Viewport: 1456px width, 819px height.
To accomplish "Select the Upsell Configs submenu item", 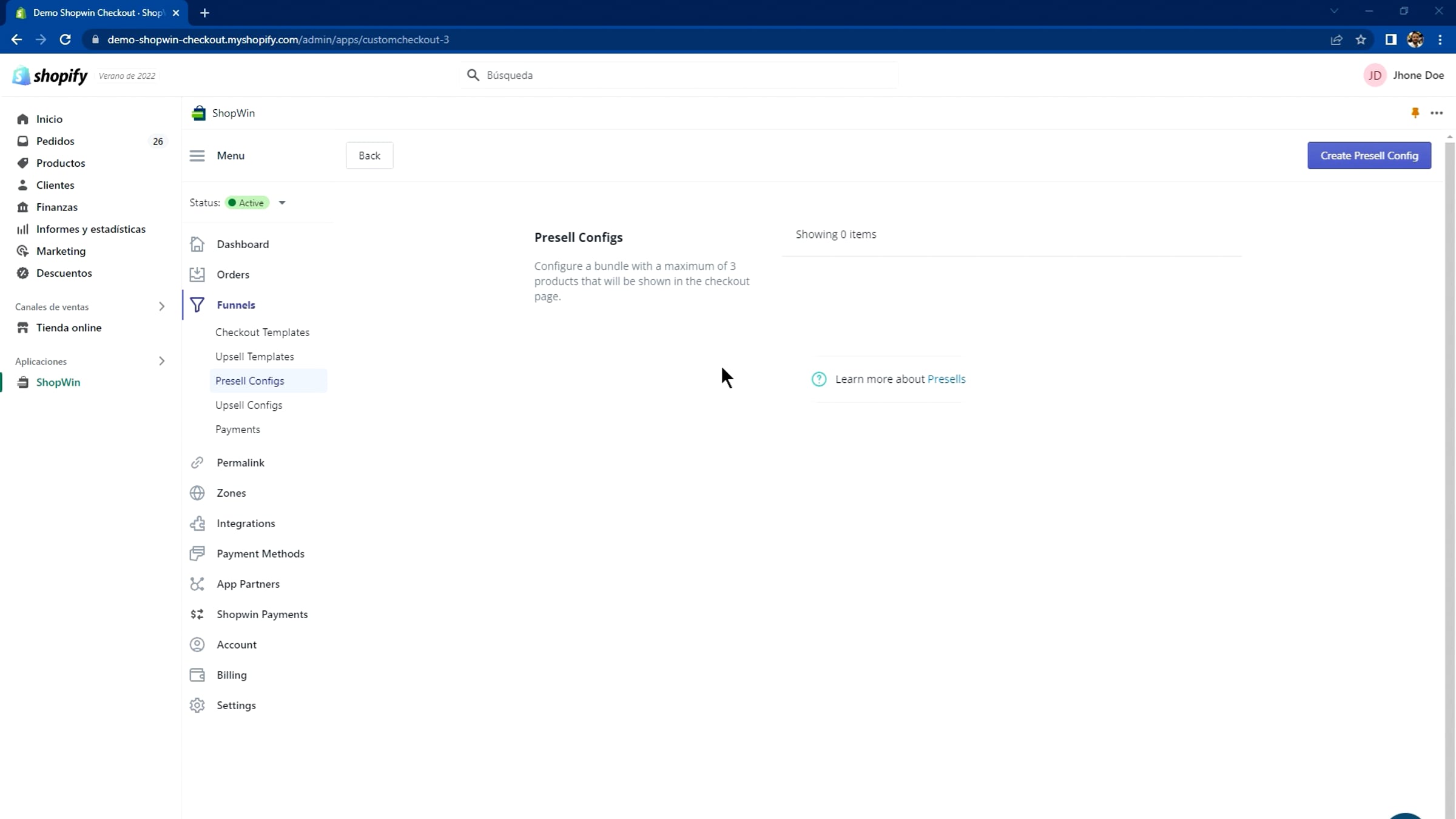I will 249,405.
